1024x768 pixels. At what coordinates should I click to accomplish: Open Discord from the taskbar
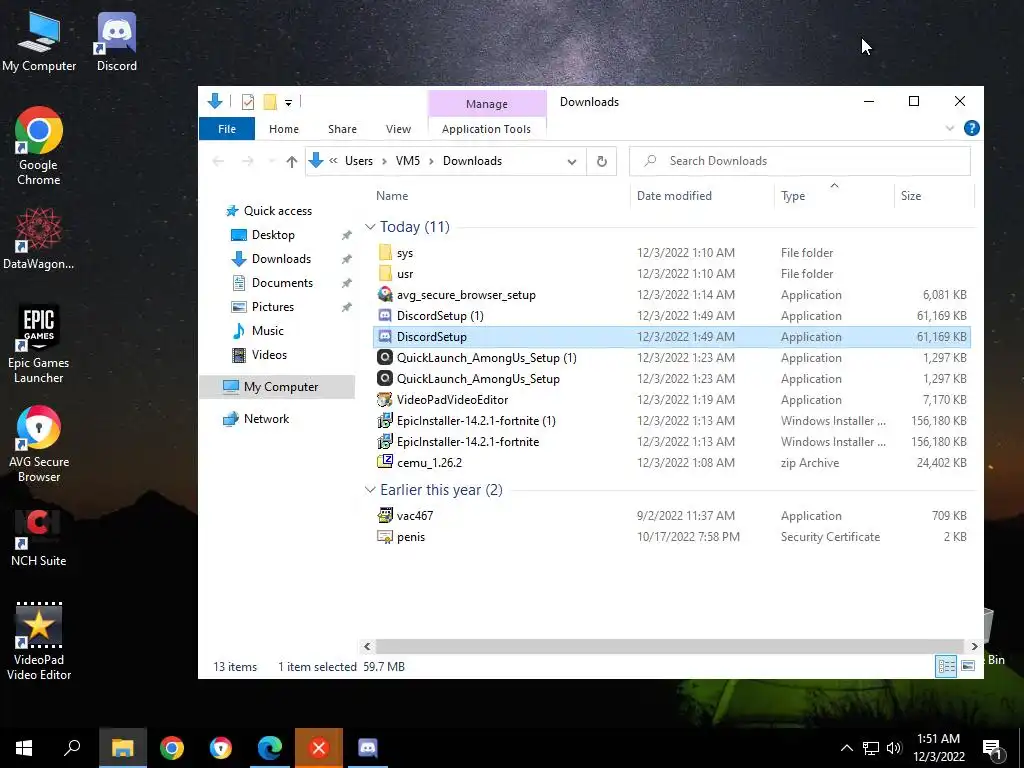[x=368, y=748]
